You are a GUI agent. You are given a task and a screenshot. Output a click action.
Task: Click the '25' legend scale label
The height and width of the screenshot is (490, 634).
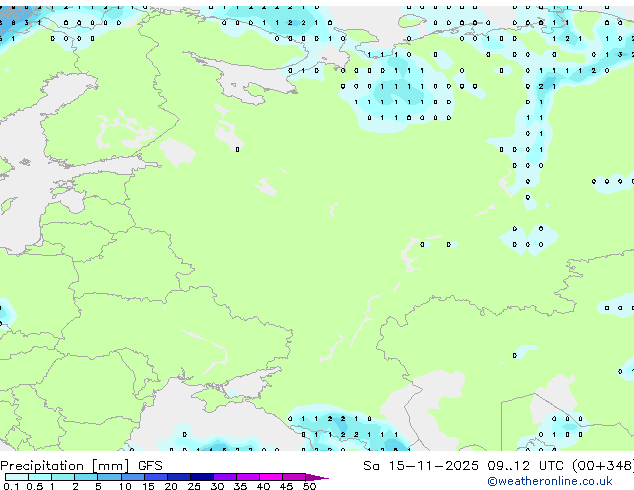194,486
